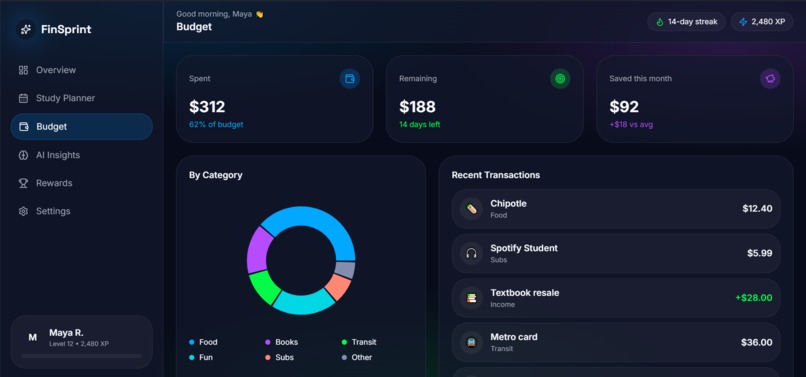Click the $36.00 Metro card amount
Viewport: 806px width, 377px height.
point(757,343)
